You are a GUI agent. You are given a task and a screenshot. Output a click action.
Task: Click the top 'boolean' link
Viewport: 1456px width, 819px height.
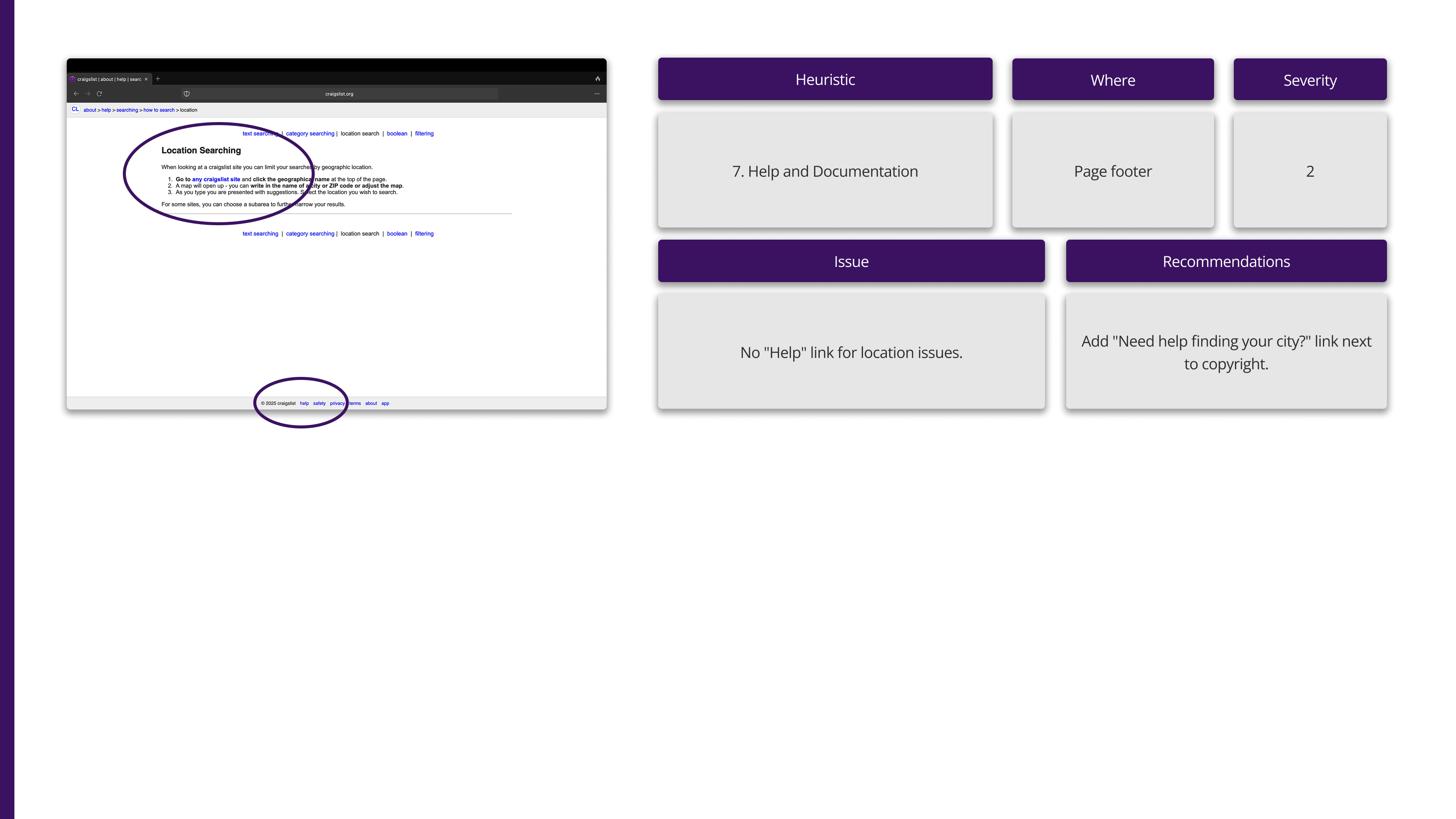point(397,134)
